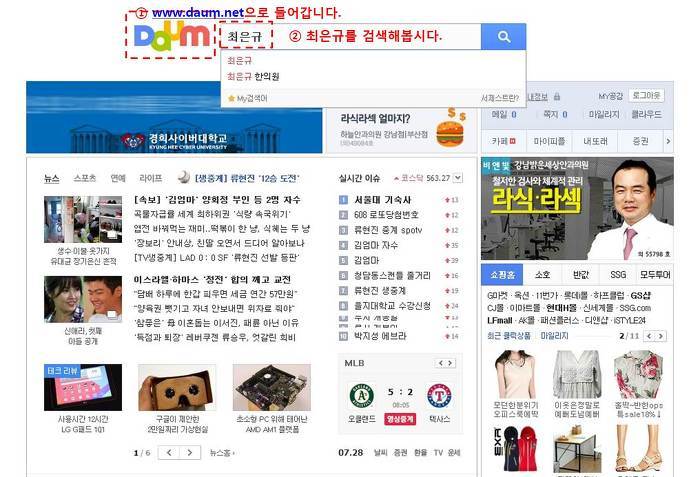
Task: Click the 로그아웃 button
Action: point(646,95)
